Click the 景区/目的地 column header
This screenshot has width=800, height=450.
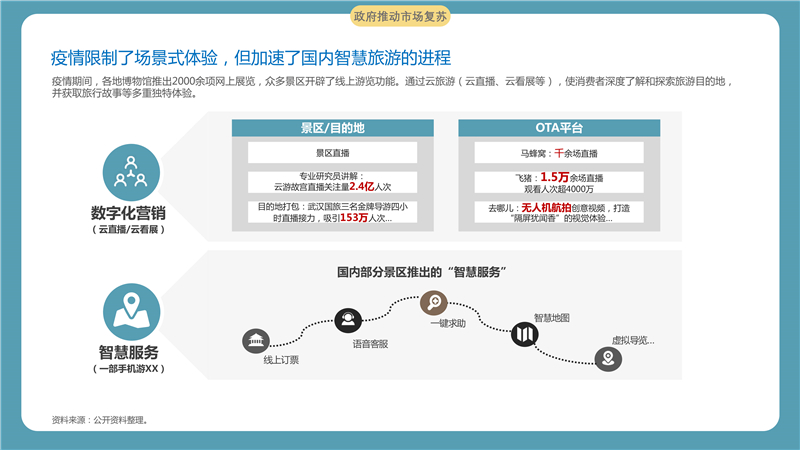tap(333, 128)
